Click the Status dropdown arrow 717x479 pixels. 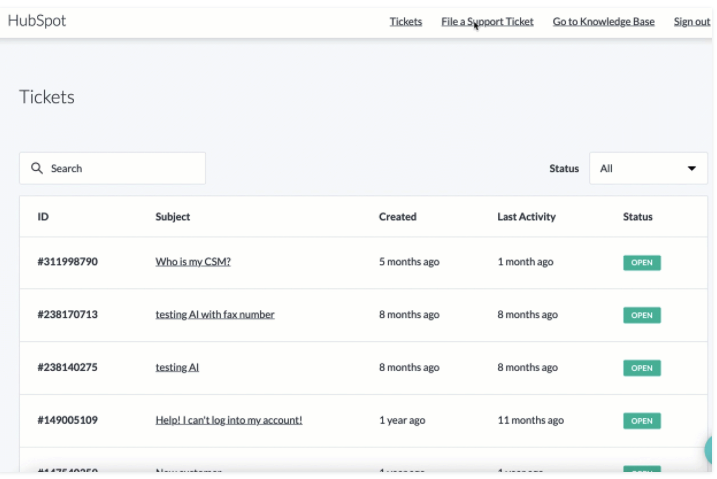click(x=691, y=168)
